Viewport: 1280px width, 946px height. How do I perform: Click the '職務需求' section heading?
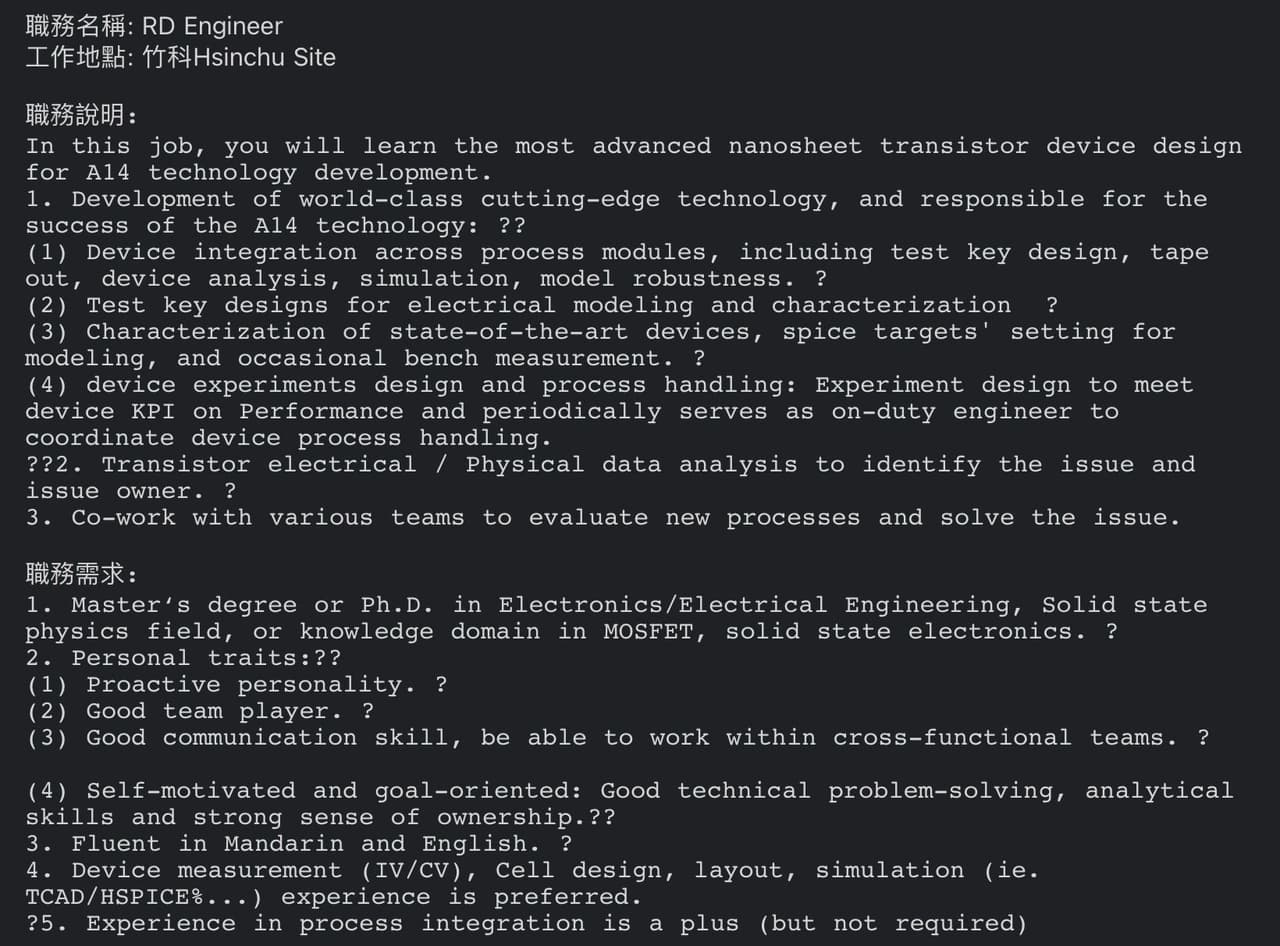point(81,574)
